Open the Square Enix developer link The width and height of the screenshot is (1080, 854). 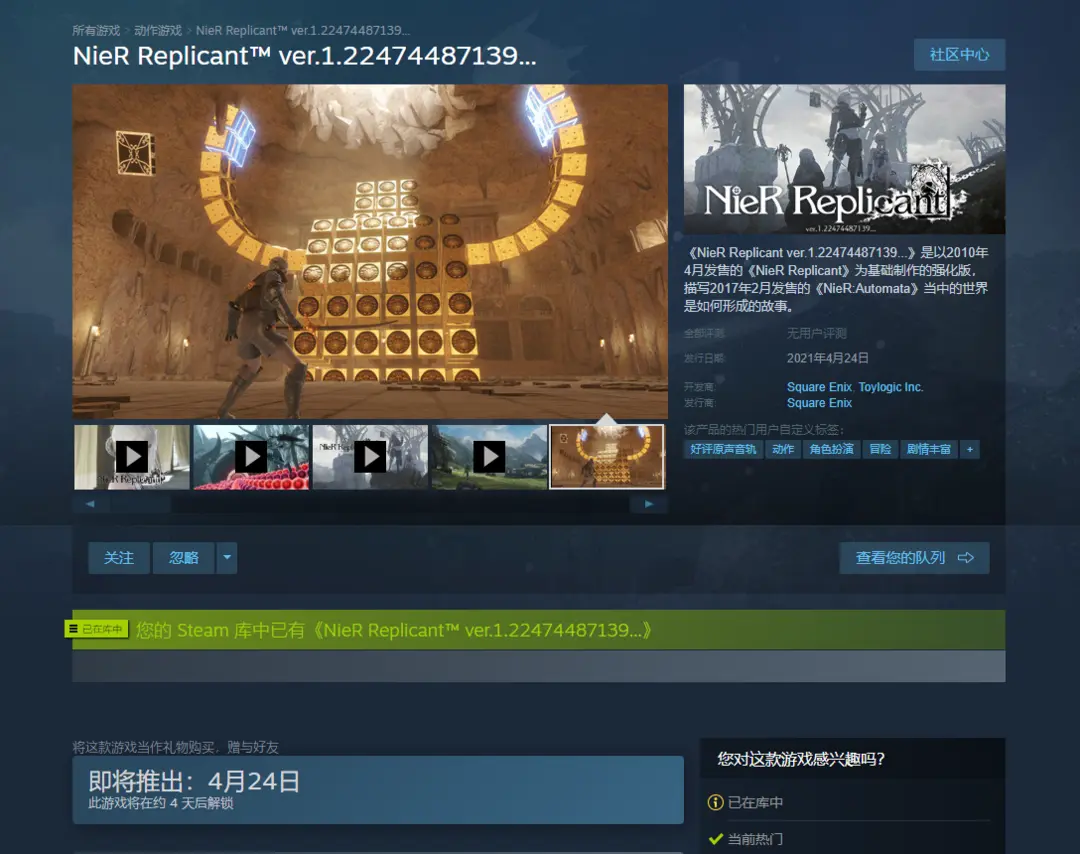[819, 387]
